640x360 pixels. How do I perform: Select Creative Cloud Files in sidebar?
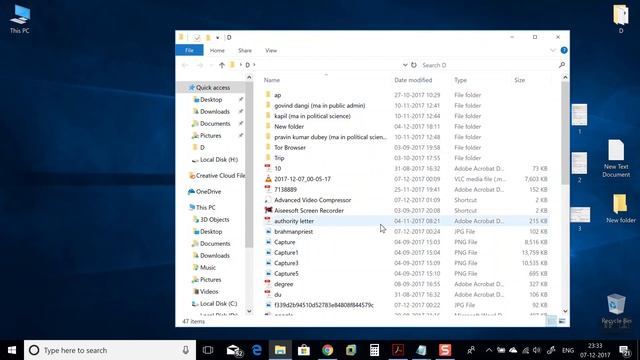click(x=220, y=176)
